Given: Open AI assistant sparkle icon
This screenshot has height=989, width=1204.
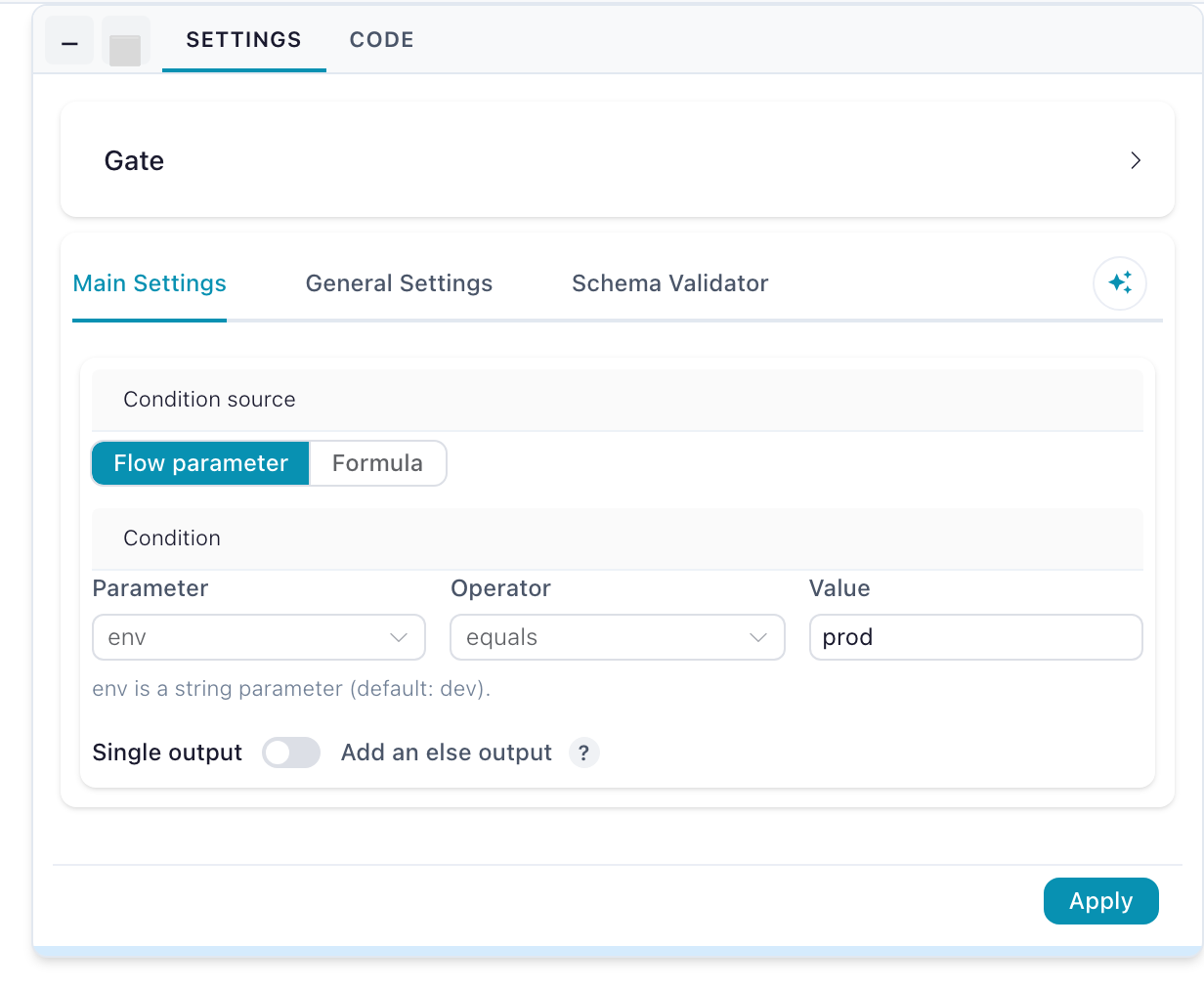Looking at the screenshot, I should point(1120,283).
